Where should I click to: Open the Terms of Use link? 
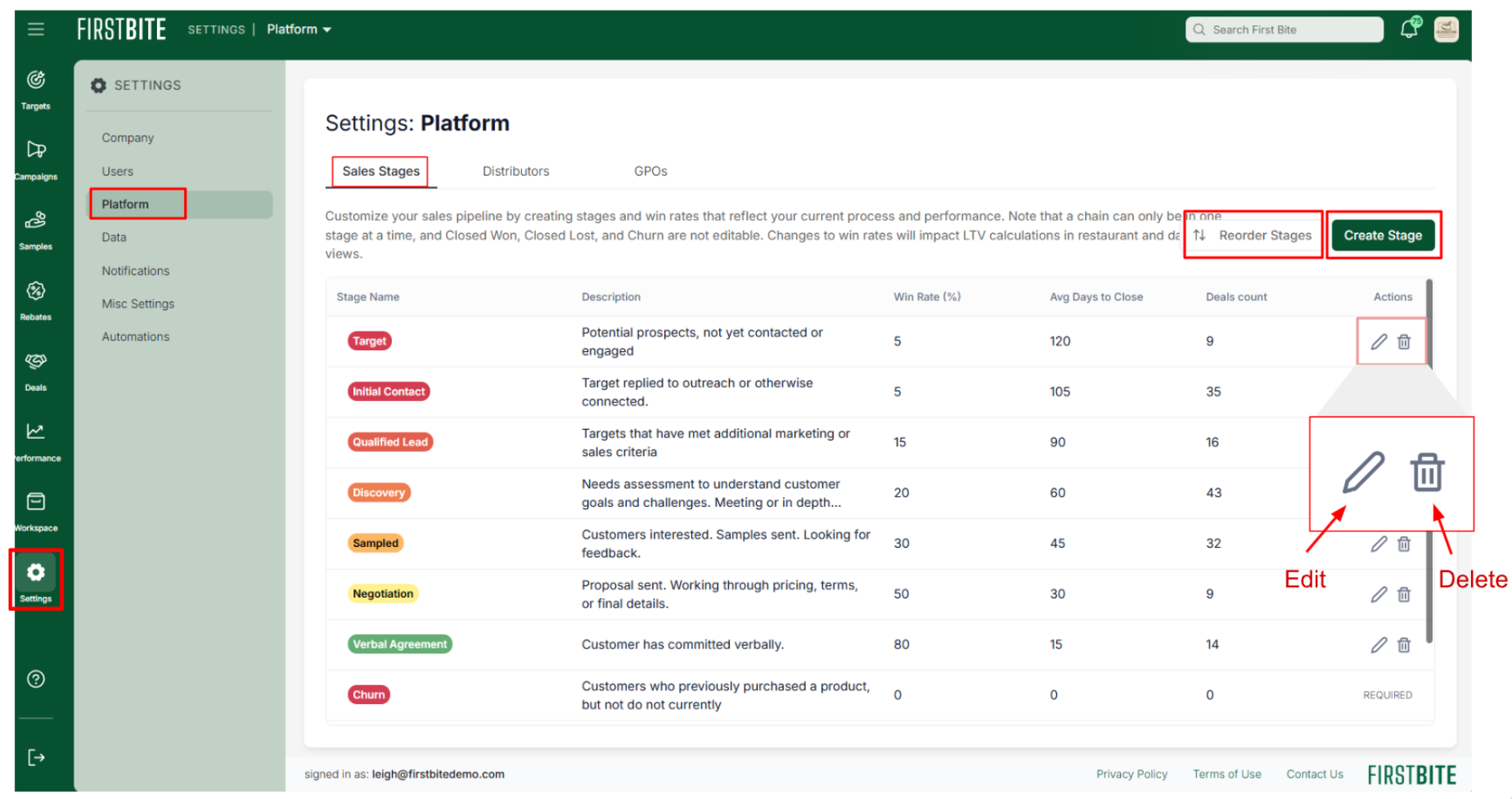[1226, 774]
